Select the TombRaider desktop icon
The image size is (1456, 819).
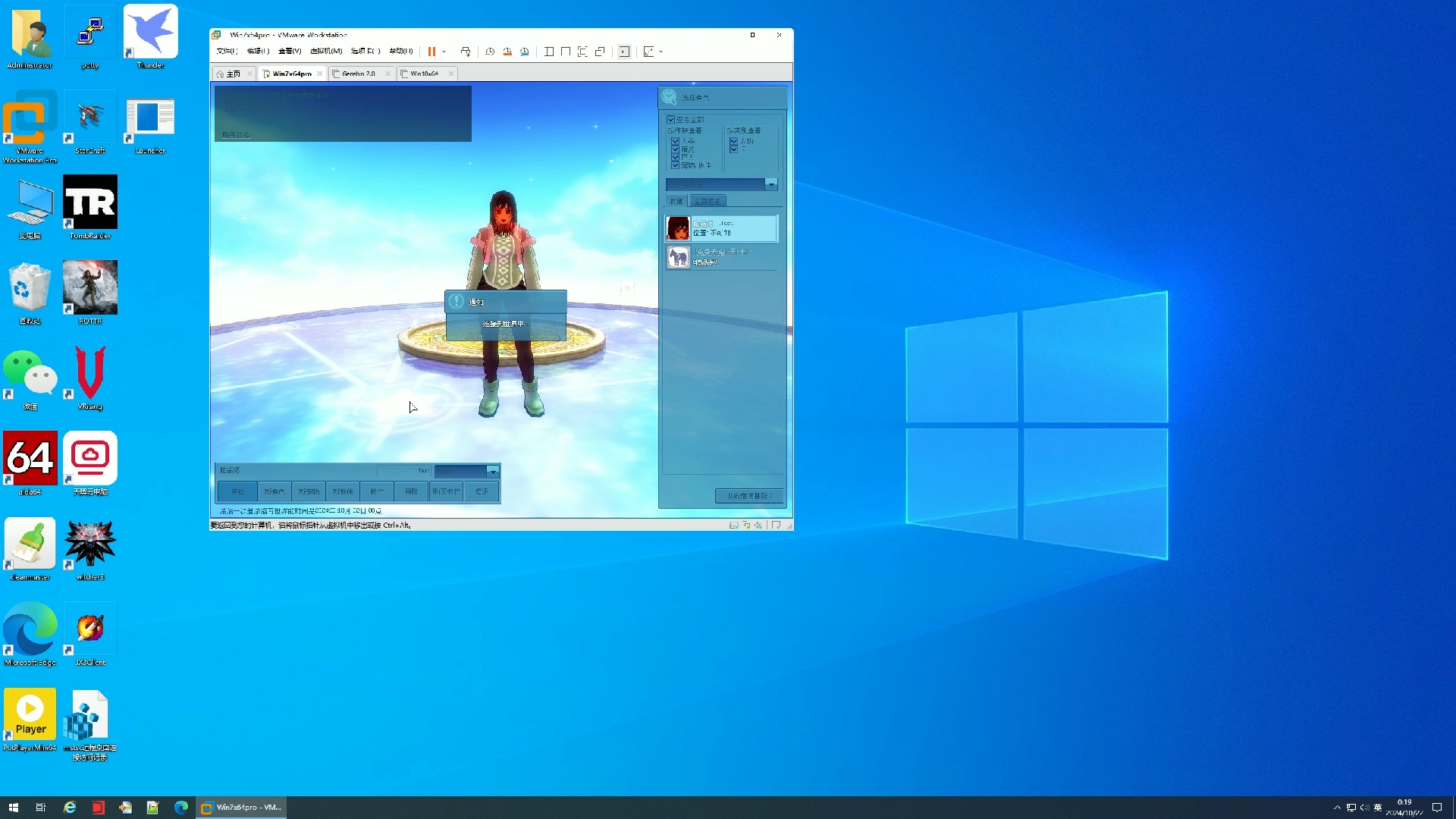click(x=90, y=207)
